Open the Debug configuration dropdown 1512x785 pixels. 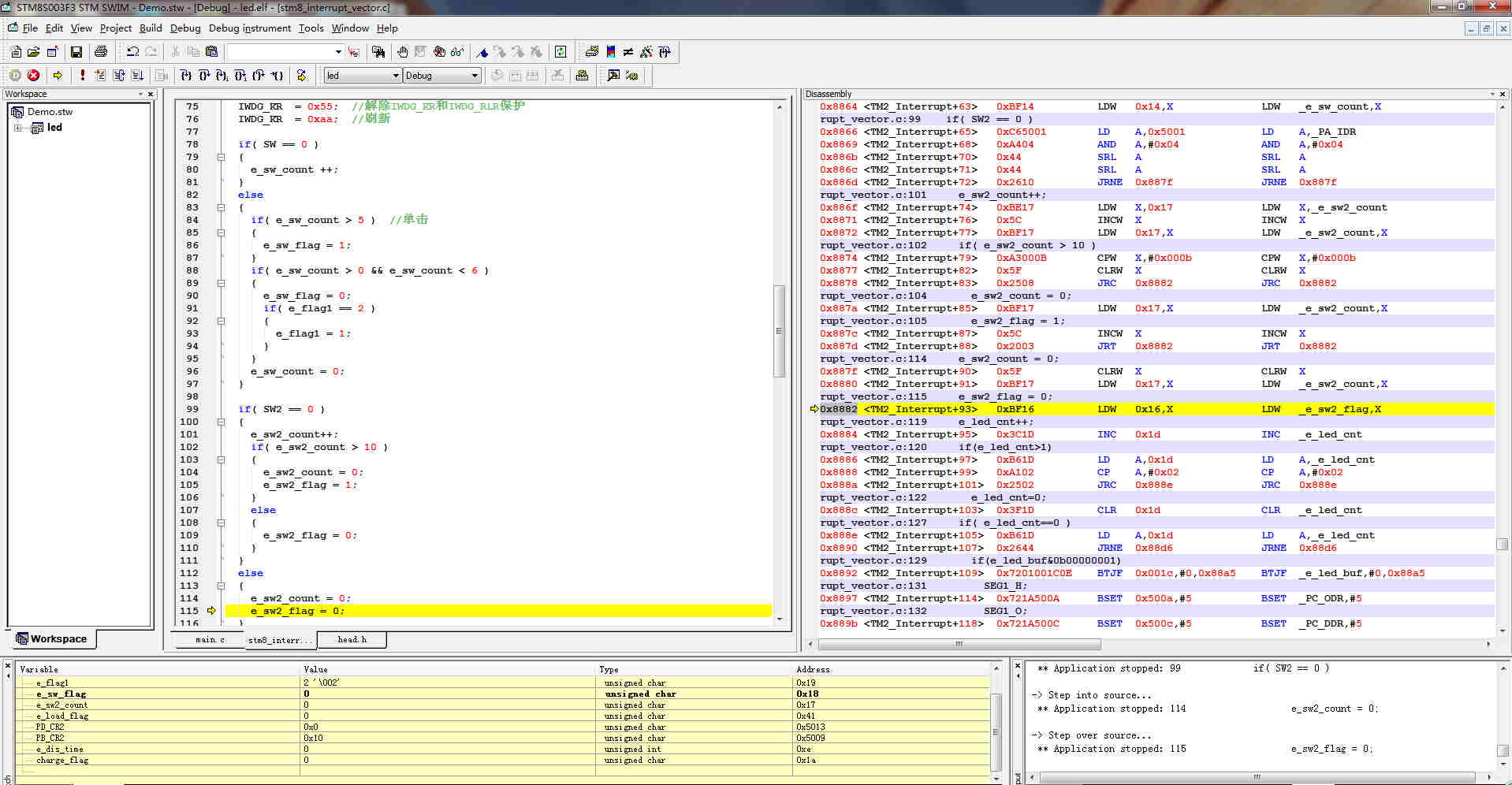(x=475, y=76)
